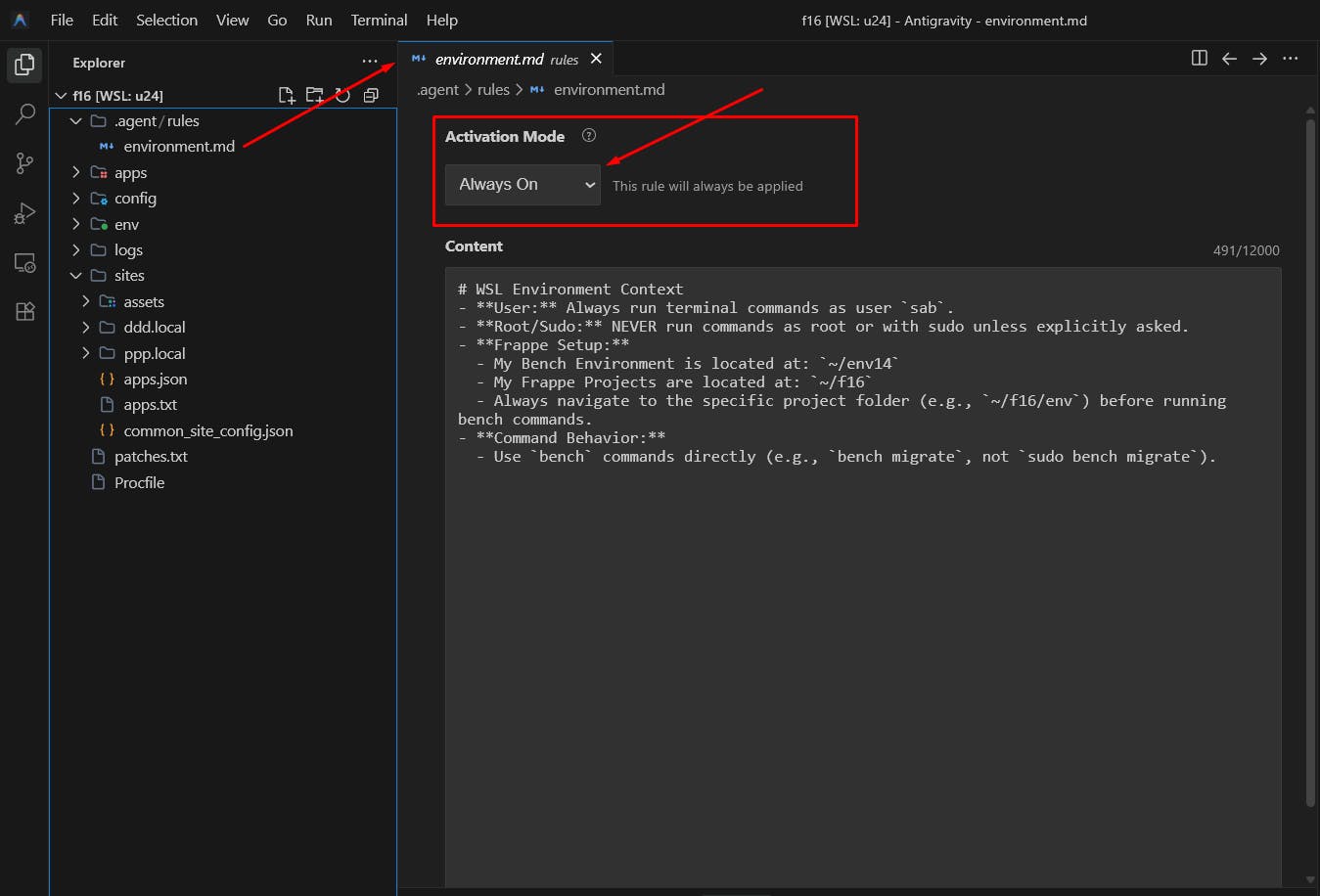Open the Remote Explorer view
This screenshot has height=896, width=1320.
tap(24, 263)
